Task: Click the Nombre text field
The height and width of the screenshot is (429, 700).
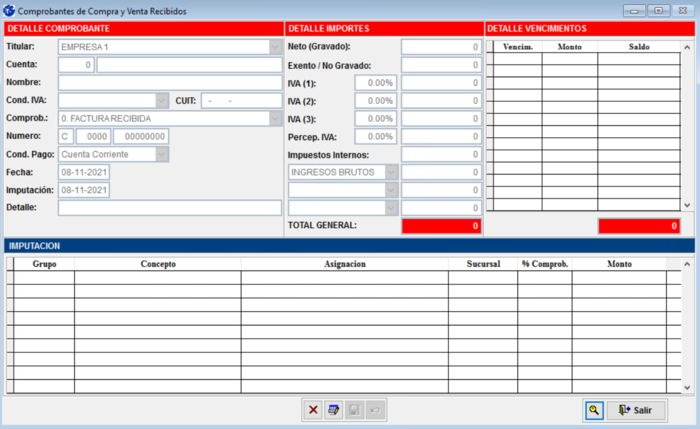Action: pyautogui.click(x=169, y=83)
